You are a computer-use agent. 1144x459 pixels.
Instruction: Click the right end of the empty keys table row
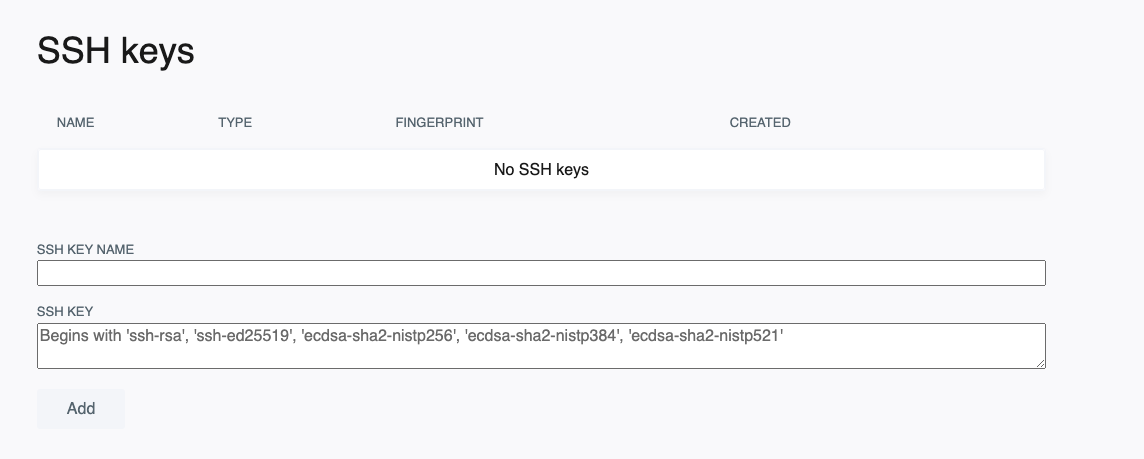[x=1020, y=170]
